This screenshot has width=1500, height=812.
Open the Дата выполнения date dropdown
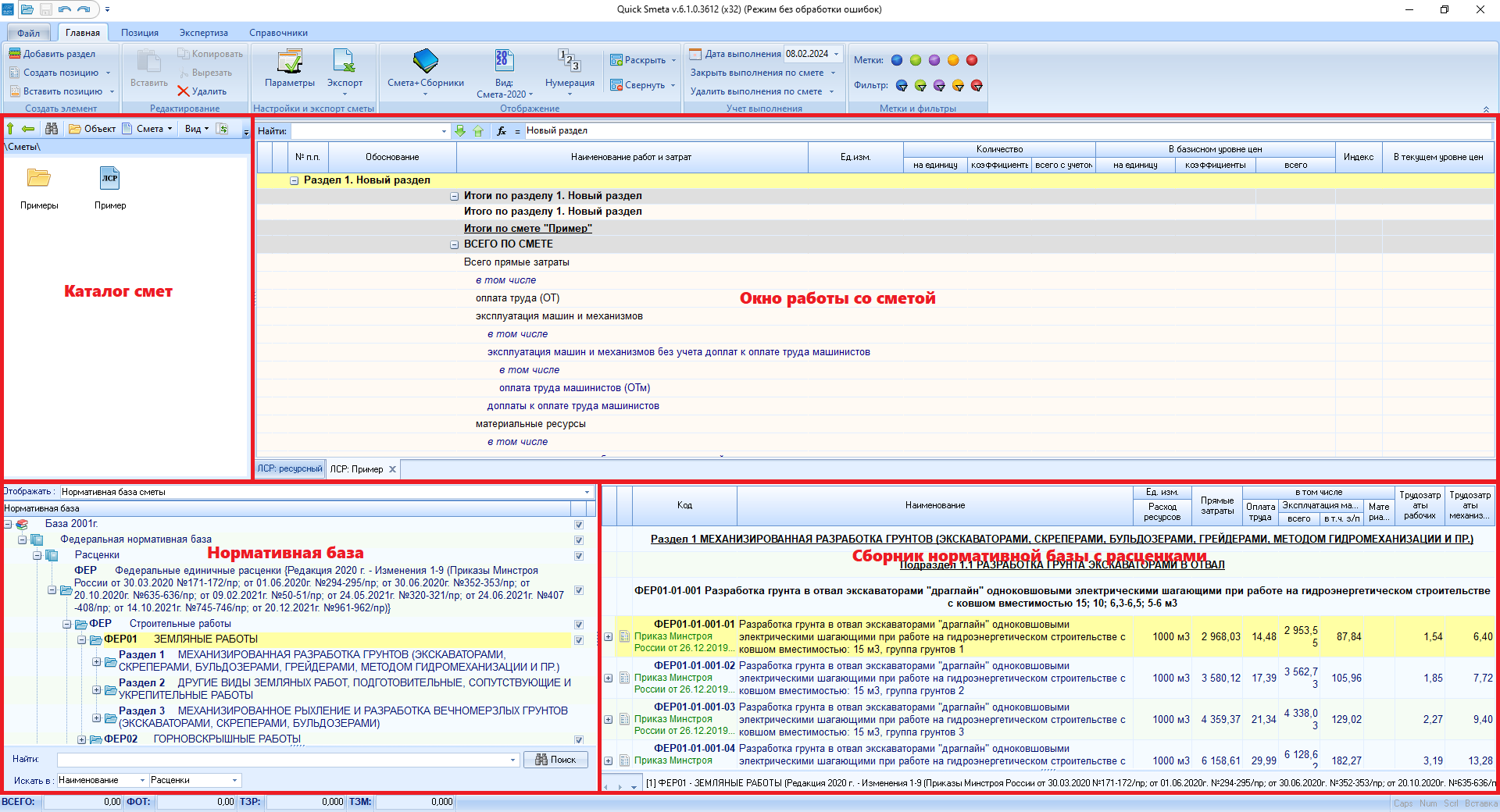pyautogui.click(x=836, y=54)
